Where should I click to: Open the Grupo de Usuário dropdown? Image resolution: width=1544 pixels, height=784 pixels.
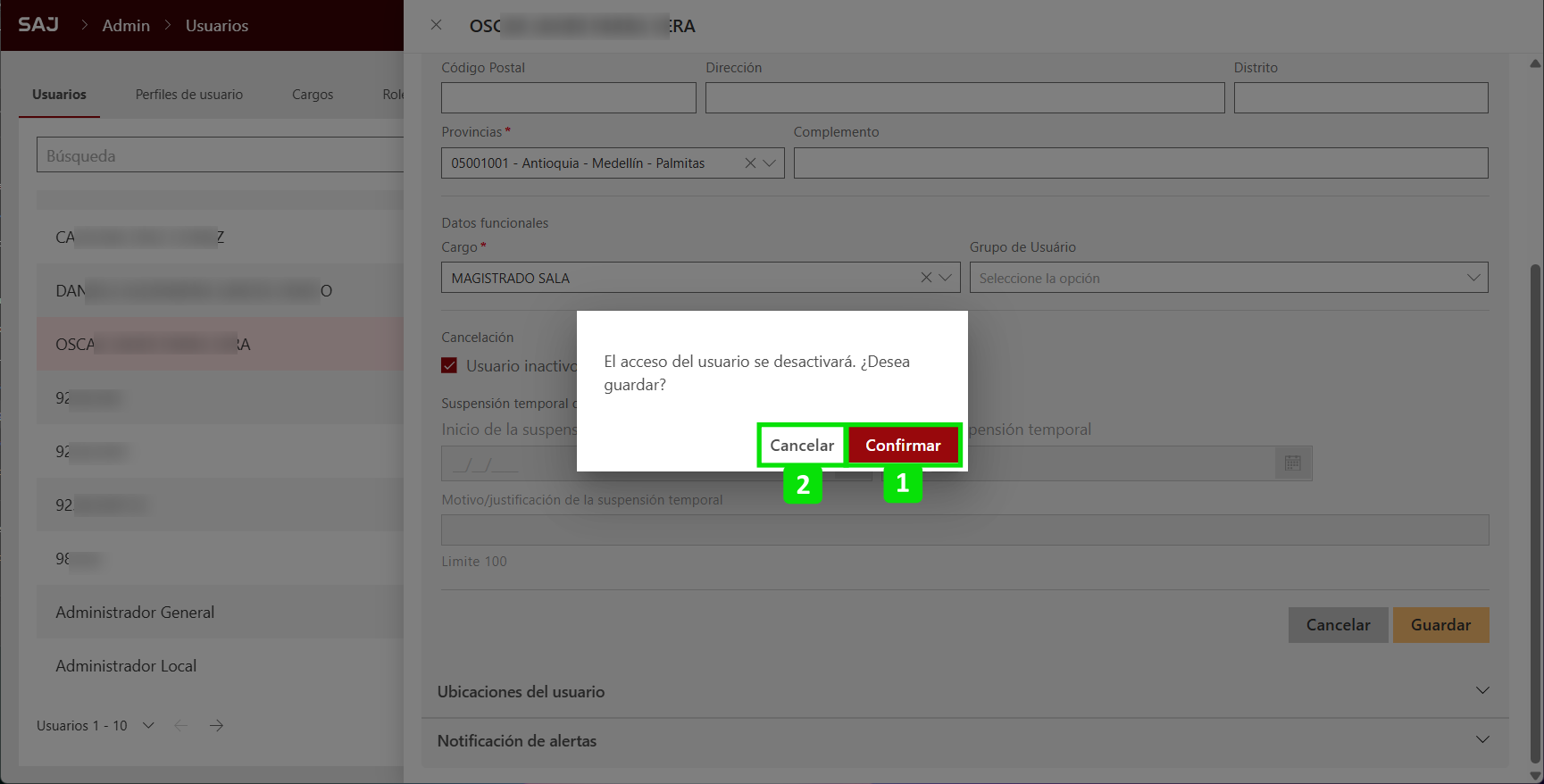coord(1473,278)
